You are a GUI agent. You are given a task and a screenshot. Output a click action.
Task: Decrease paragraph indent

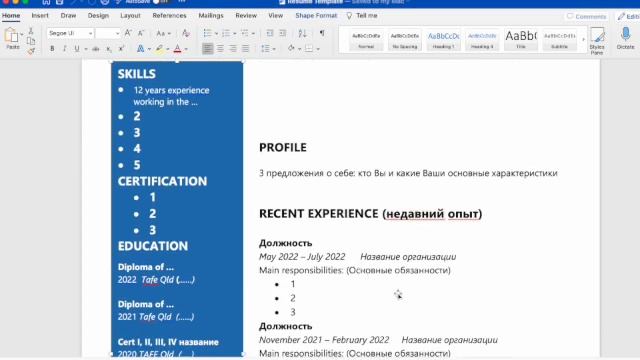270,33
